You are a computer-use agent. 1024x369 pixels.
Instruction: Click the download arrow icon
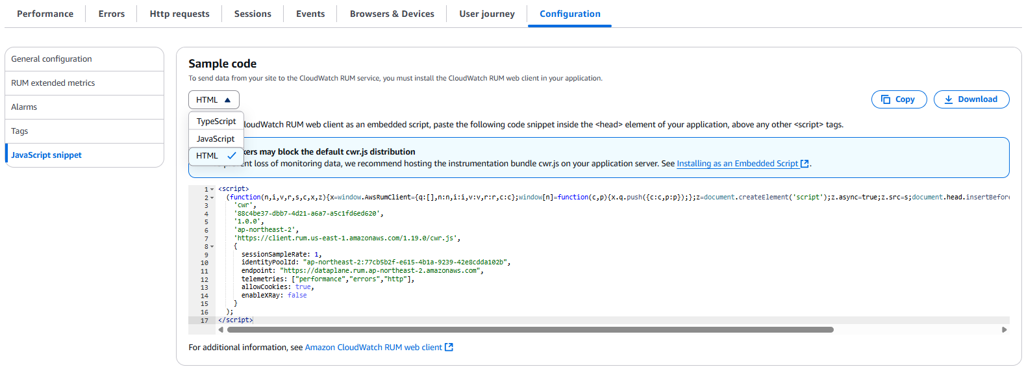click(948, 99)
